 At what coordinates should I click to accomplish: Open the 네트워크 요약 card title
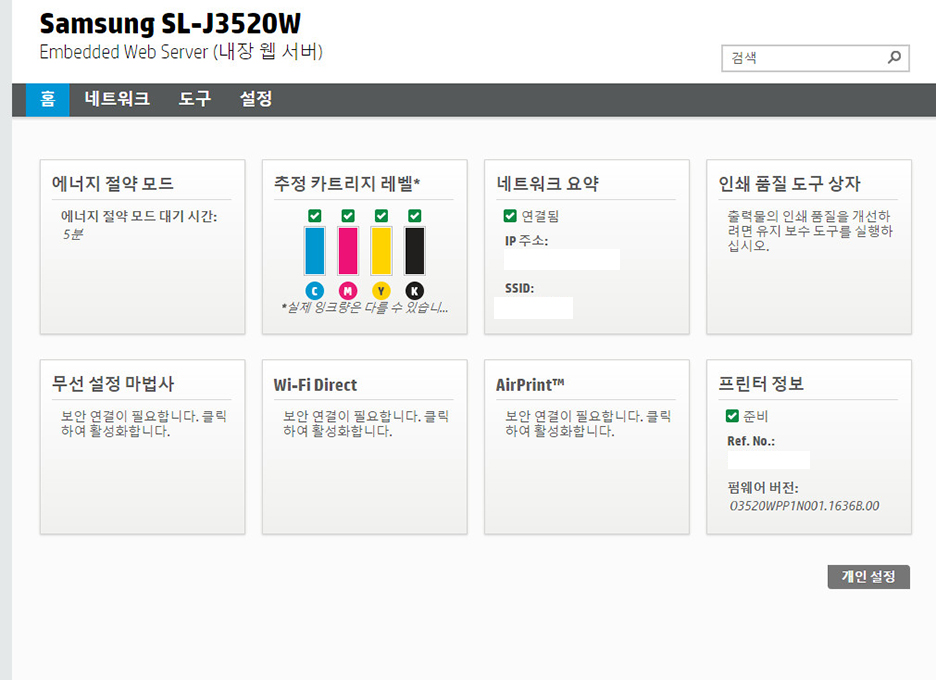(547, 183)
